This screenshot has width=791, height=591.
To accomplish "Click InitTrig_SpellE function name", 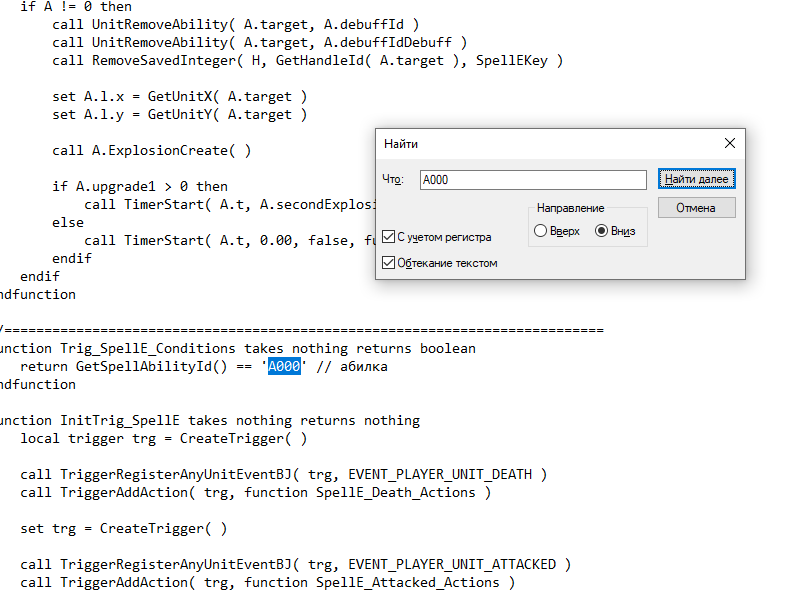I will (120, 421).
